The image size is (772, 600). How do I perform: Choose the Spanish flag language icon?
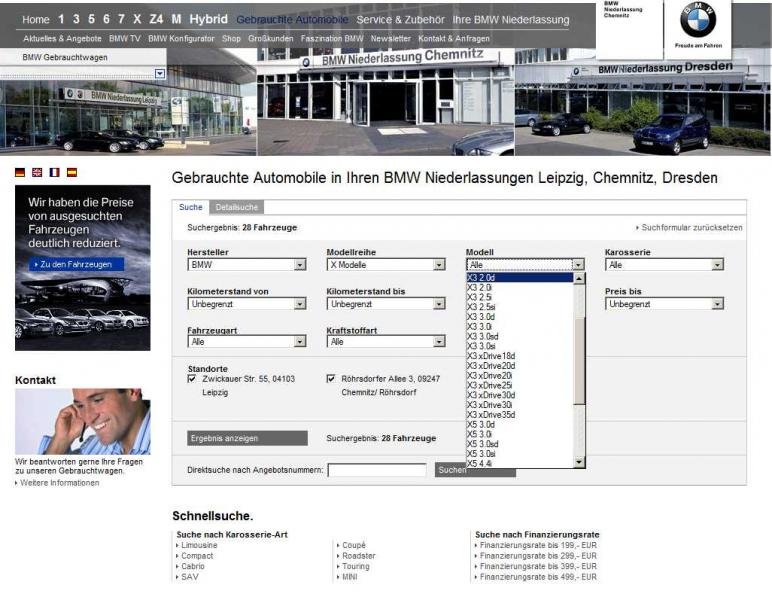pos(71,172)
